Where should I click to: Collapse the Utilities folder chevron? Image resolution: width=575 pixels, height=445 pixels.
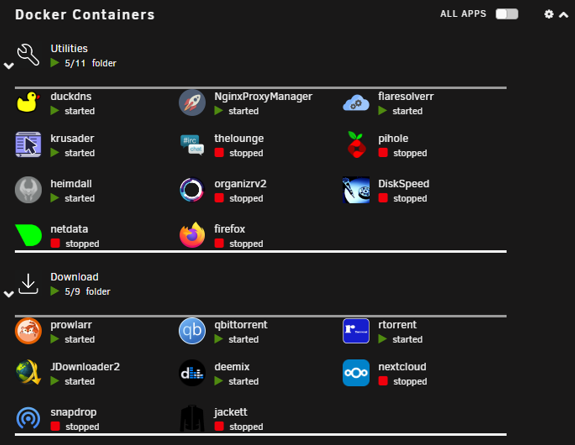tap(9, 66)
